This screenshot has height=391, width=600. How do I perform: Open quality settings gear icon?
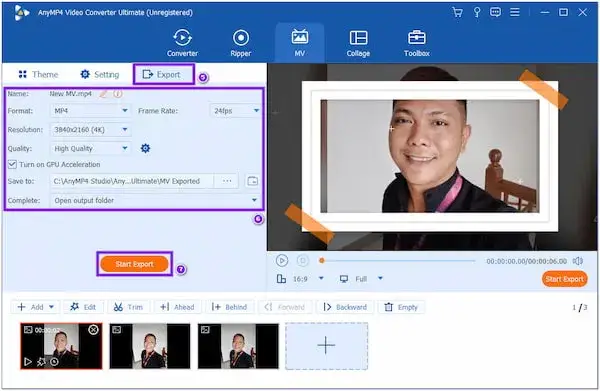pos(145,148)
